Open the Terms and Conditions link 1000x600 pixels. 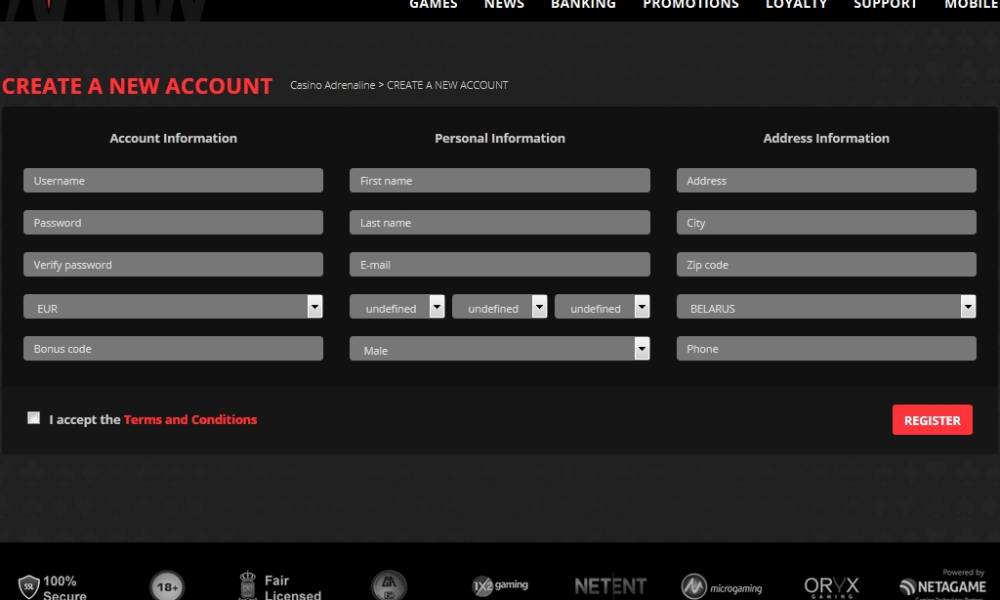pyautogui.click(x=190, y=420)
